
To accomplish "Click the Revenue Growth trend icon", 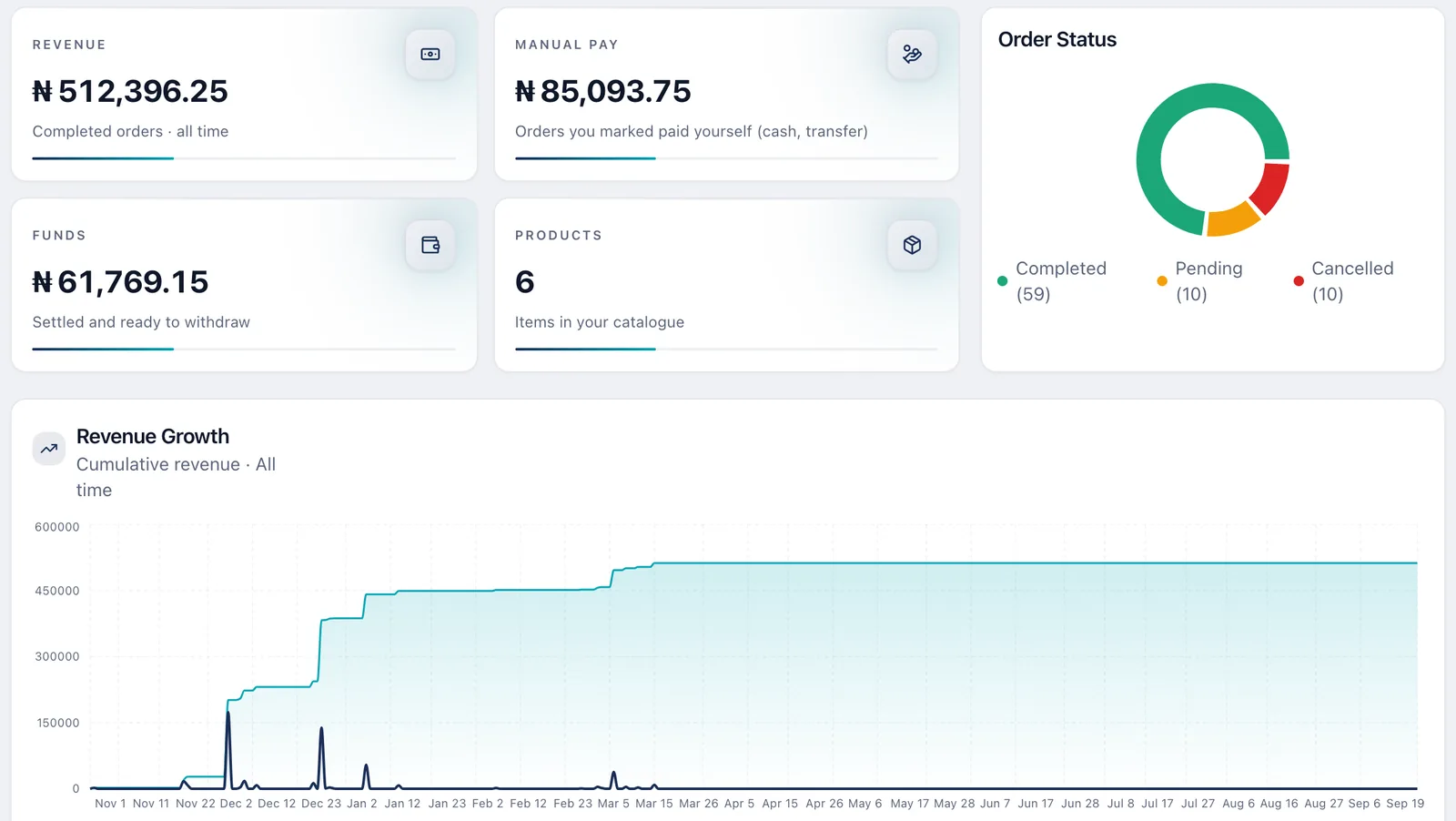I will pyautogui.click(x=49, y=449).
